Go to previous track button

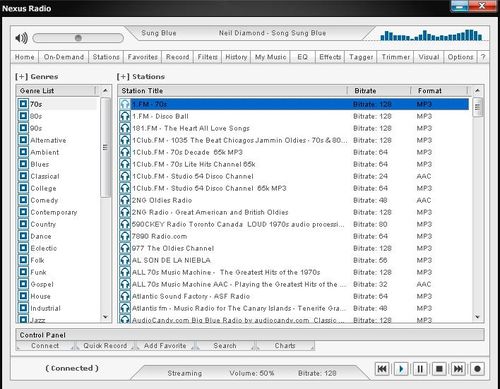click(382, 369)
